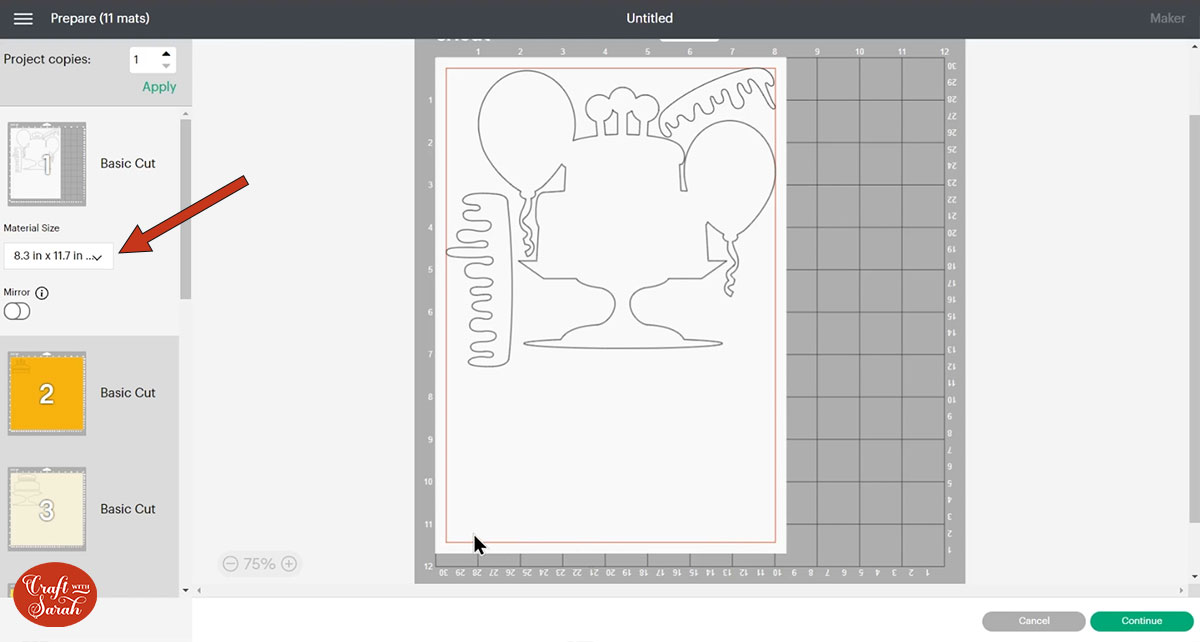The image size is (1200, 642).
Task: Click the Mirror info icon
Action: 42,293
